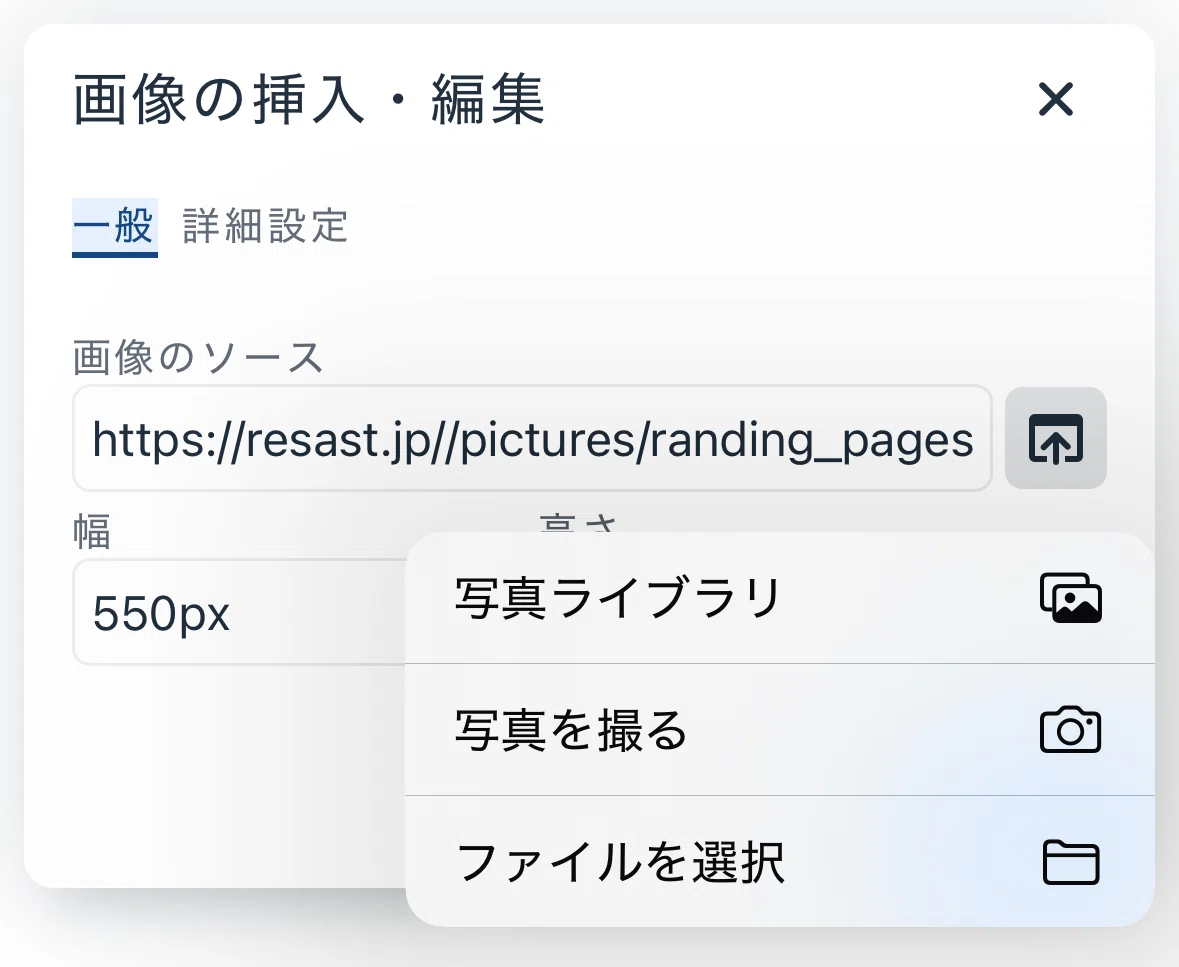Click the 画像のソース label
Viewport: 1179px width, 967px height.
(x=199, y=357)
